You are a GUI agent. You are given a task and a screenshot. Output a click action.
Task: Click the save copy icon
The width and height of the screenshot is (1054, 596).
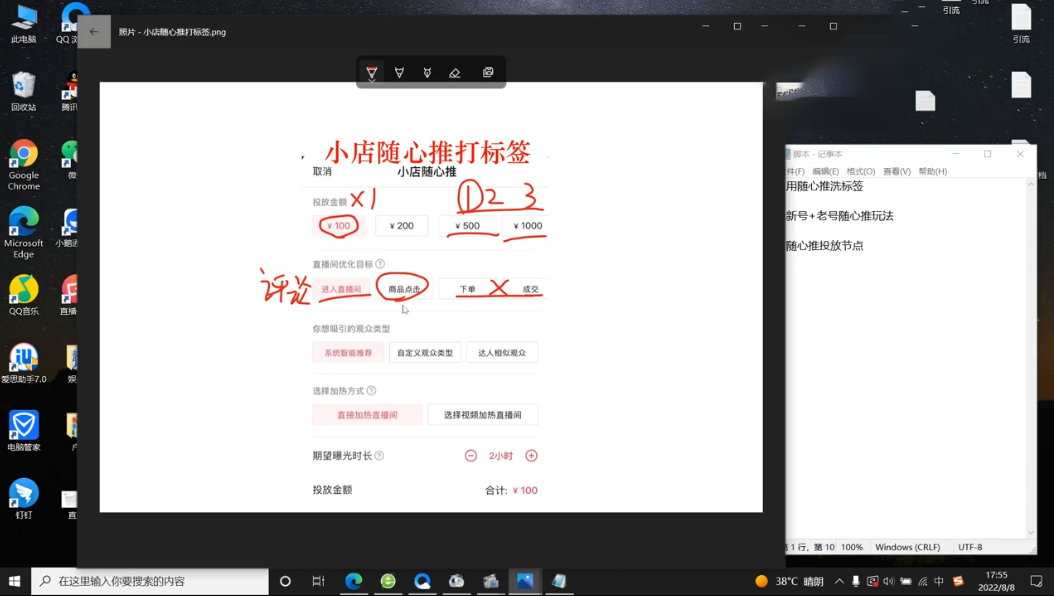488,72
